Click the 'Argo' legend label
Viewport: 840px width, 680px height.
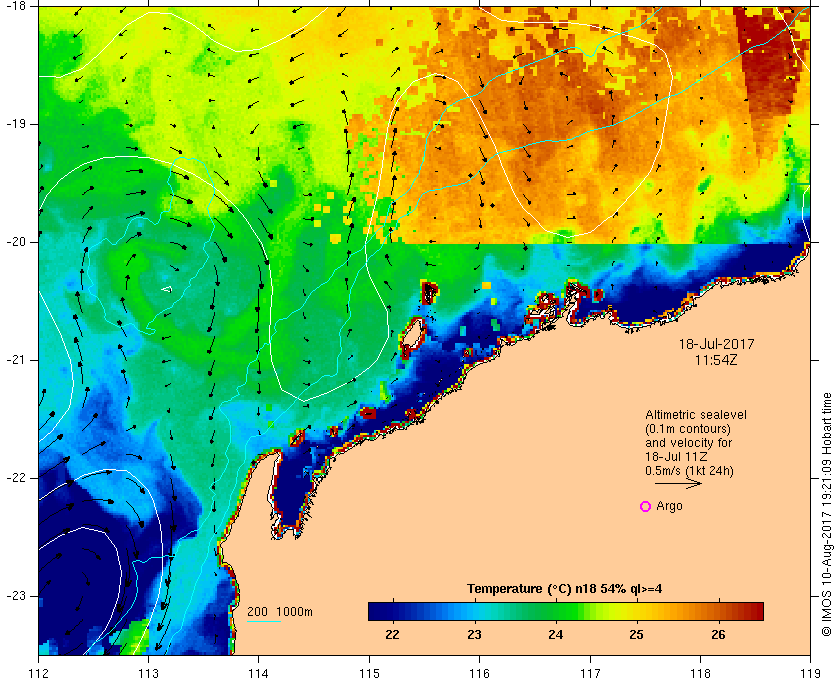pyautogui.click(x=670, y=506)
